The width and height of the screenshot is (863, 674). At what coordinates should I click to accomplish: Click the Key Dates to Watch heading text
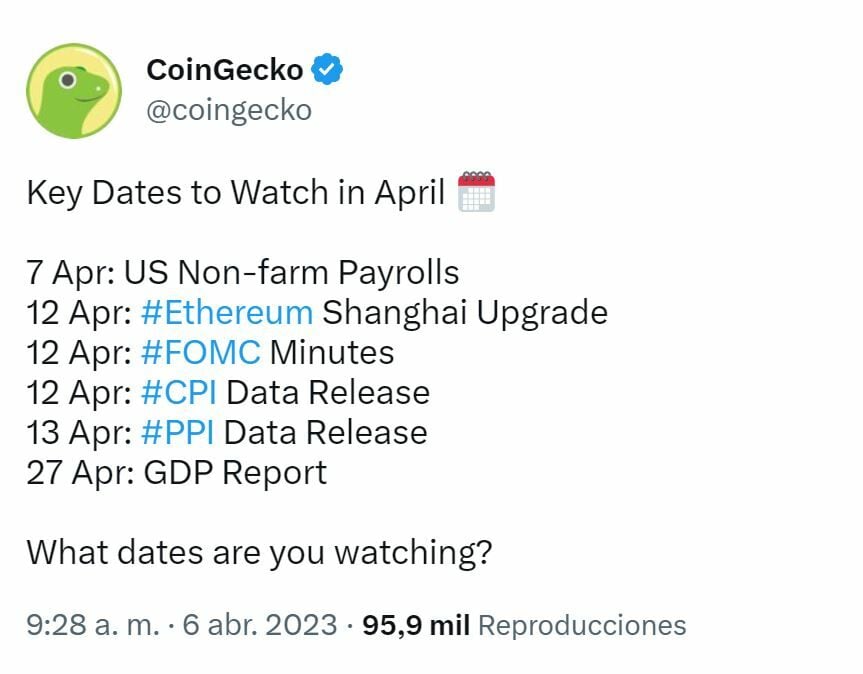pyautogui.click(x=236, y=192)
